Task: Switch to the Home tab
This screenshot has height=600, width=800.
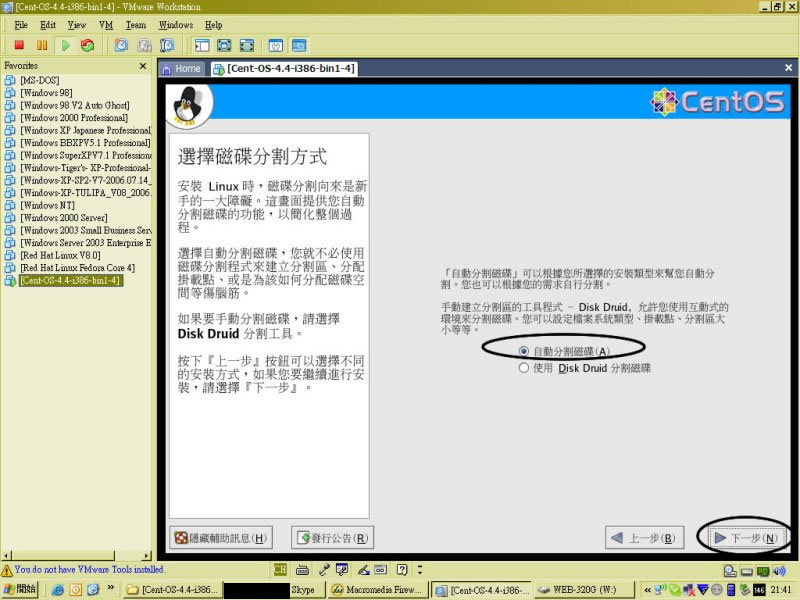Action: 182,69
